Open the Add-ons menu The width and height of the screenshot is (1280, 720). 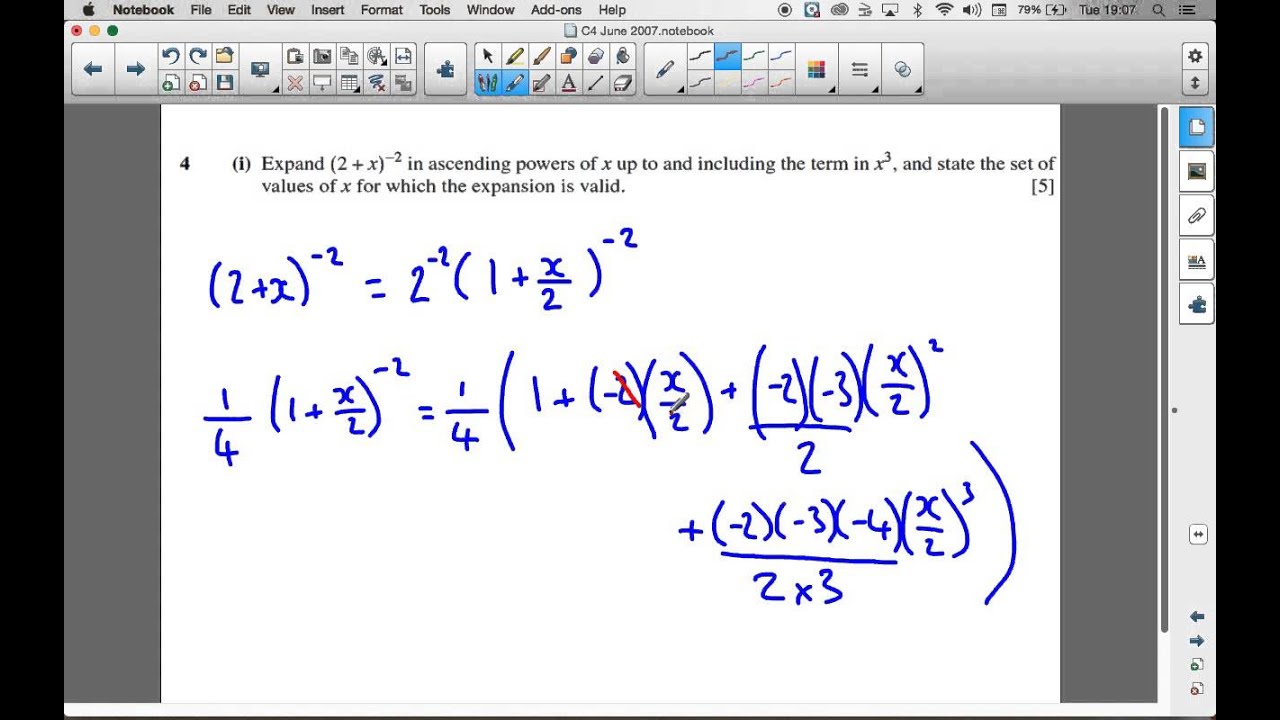point(556,10)
